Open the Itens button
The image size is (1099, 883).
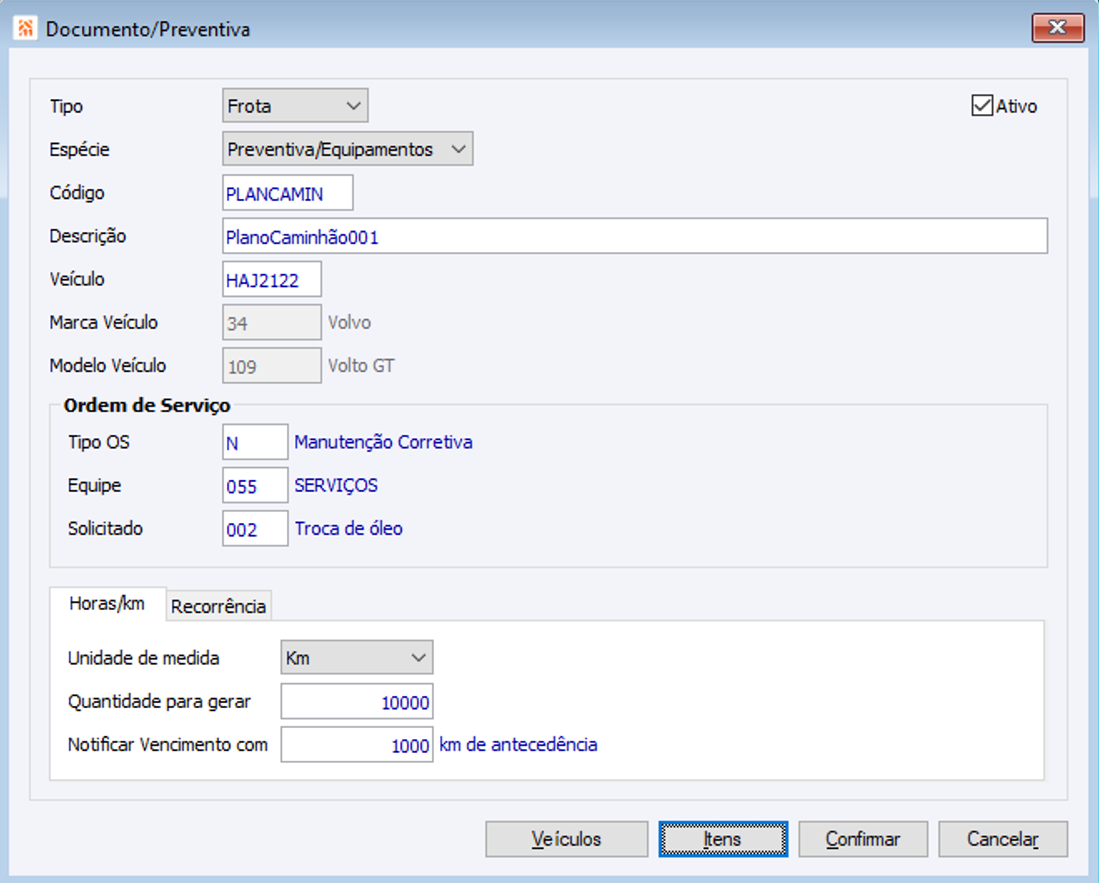coord(723,839)
